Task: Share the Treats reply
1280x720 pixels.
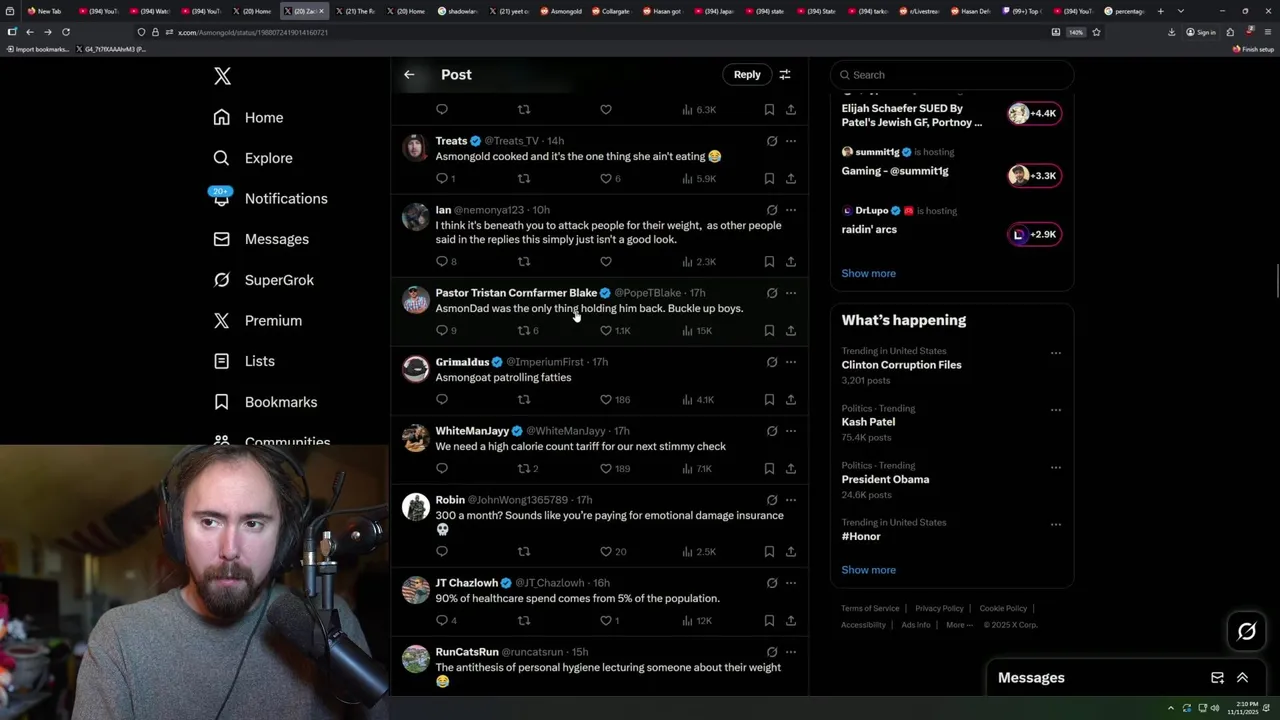Action: pyautogui.click(x=791, y=179)
